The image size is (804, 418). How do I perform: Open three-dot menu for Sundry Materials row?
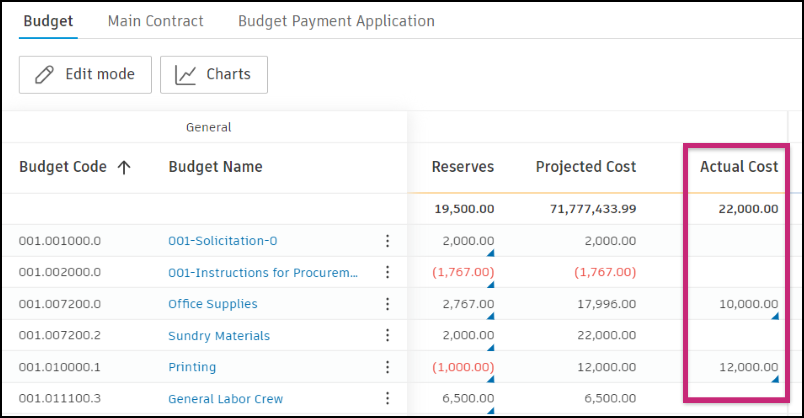pos(387,336)
